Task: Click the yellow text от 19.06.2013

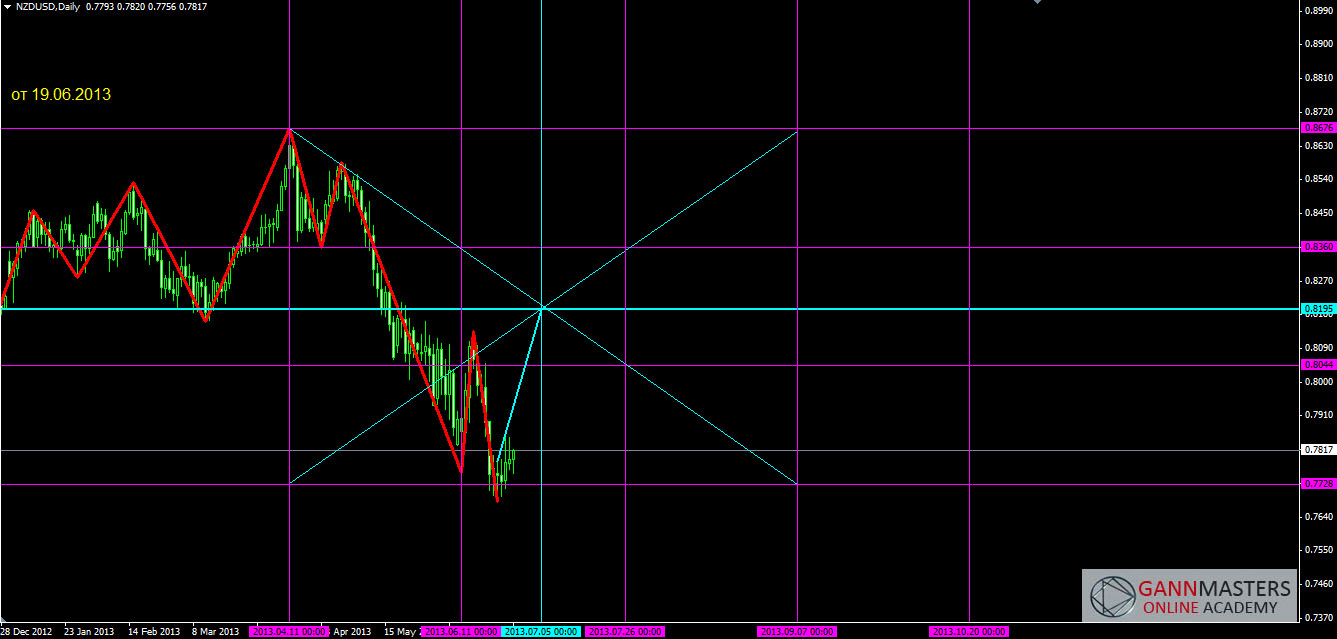Action: click(61, 95)
